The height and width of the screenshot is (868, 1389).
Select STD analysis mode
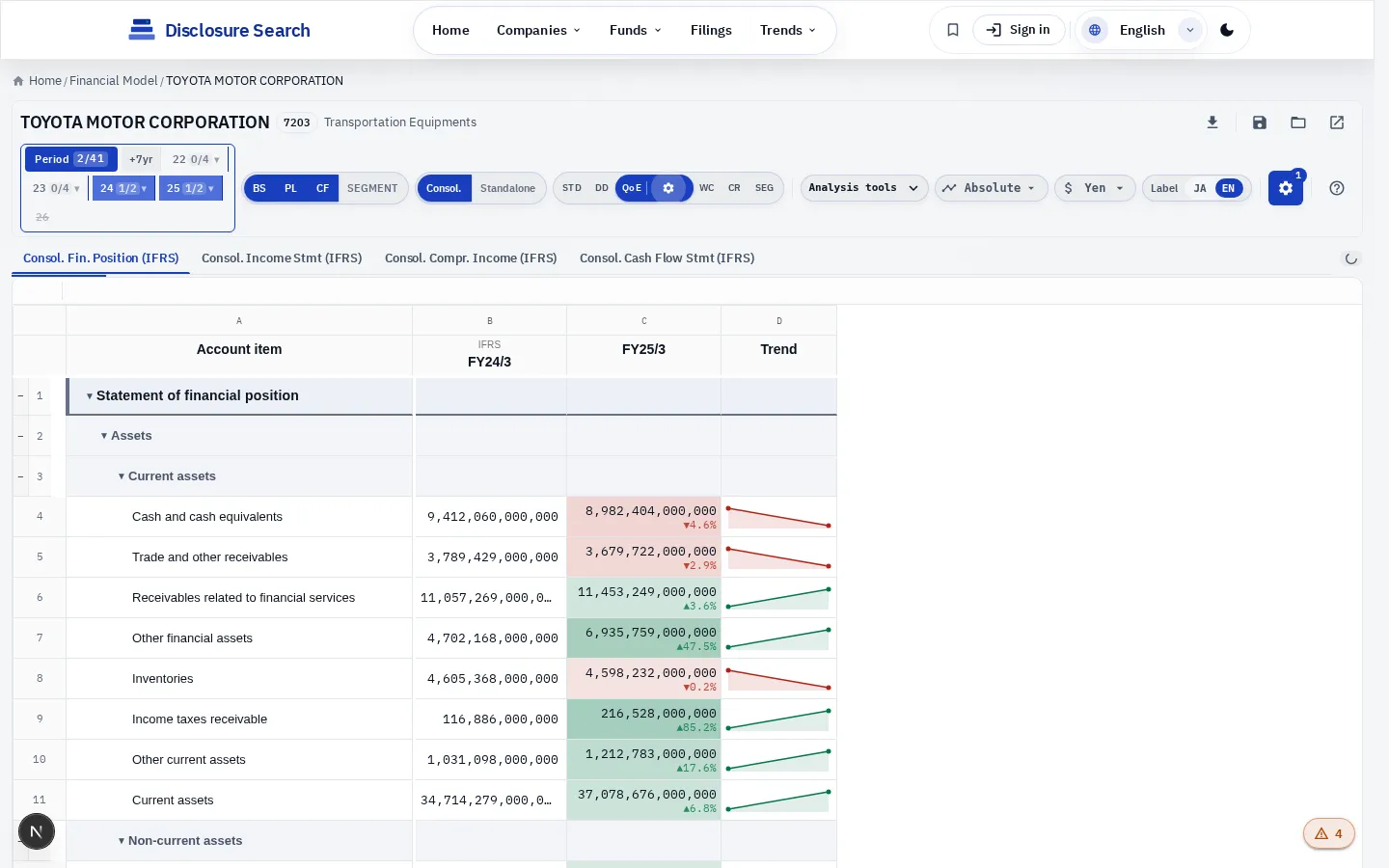(572, 188)
